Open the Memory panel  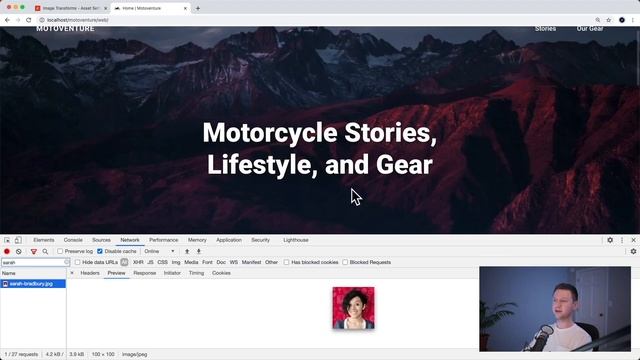click(x=197, y=240)
